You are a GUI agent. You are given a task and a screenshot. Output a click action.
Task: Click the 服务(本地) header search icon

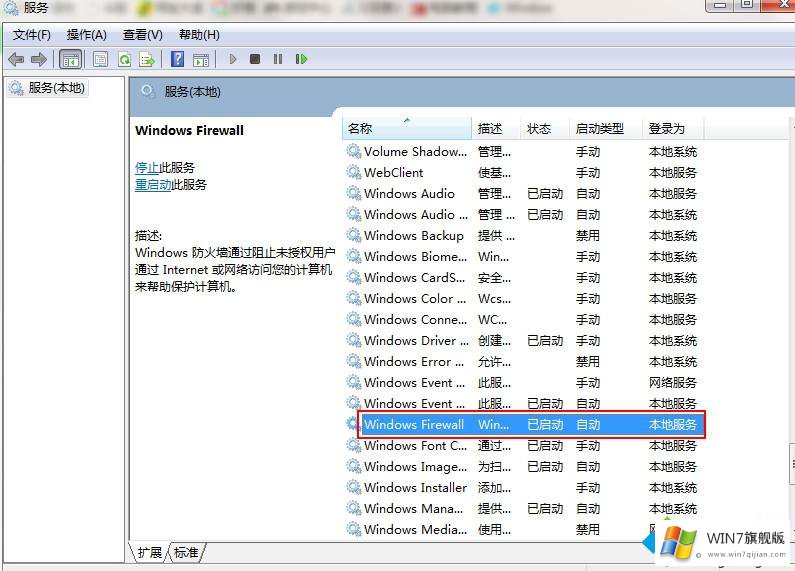coord(148,92)
